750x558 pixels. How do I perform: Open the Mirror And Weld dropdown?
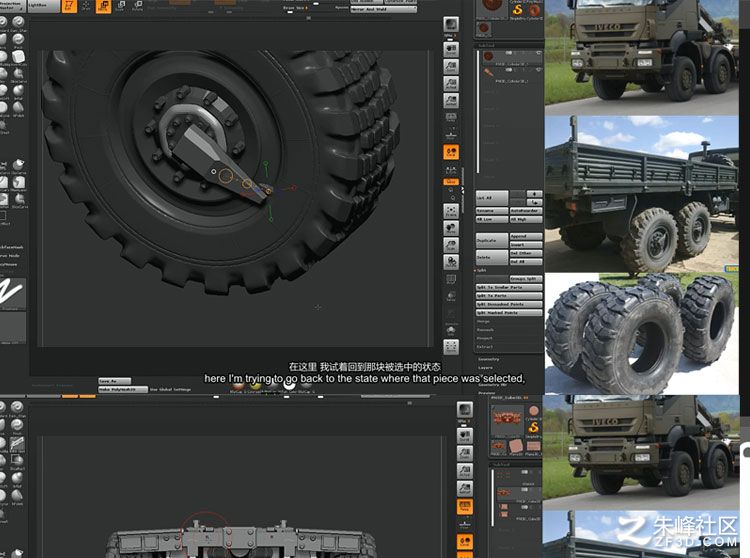[384, 9]
